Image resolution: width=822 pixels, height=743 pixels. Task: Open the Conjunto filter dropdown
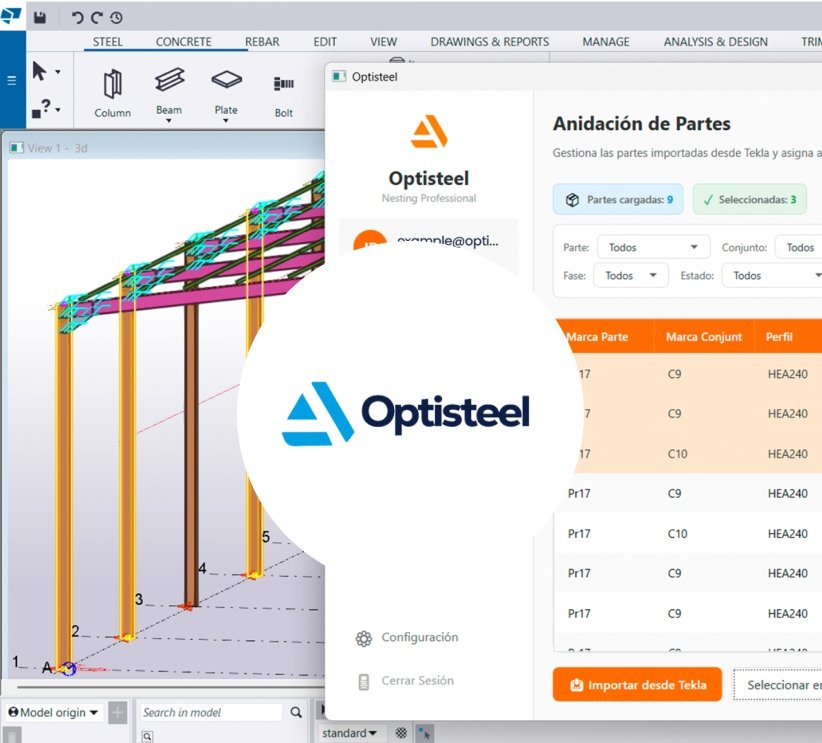pyautogui.click(x=798, y=247)
